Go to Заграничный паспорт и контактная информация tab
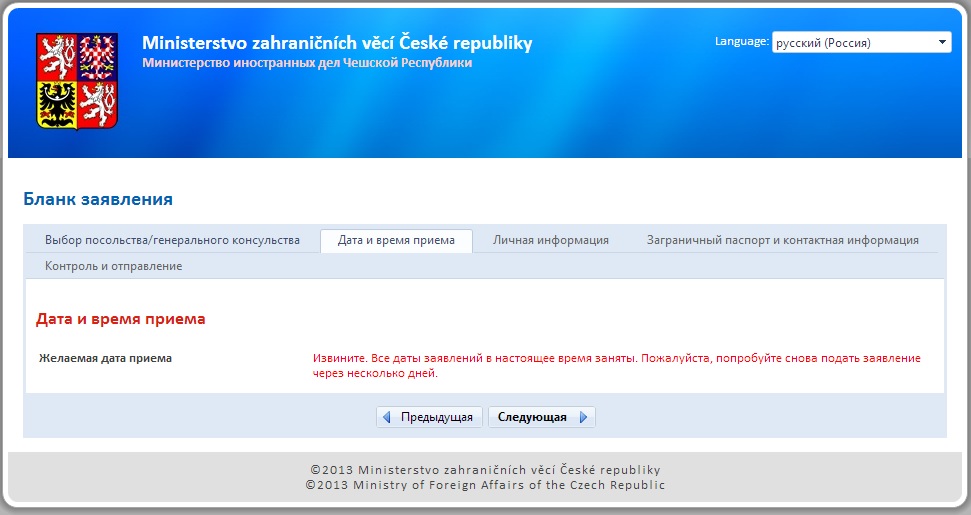 click(783, 240)
